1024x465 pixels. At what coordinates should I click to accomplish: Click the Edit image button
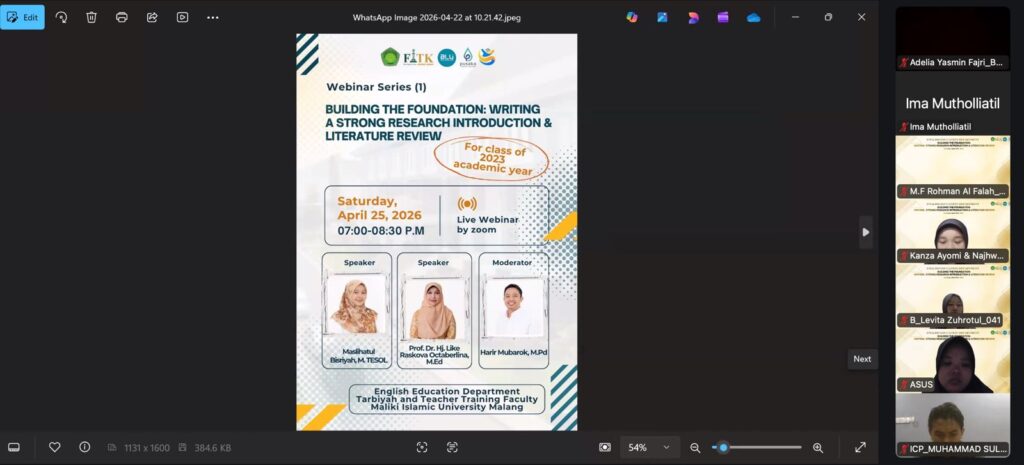23,17
